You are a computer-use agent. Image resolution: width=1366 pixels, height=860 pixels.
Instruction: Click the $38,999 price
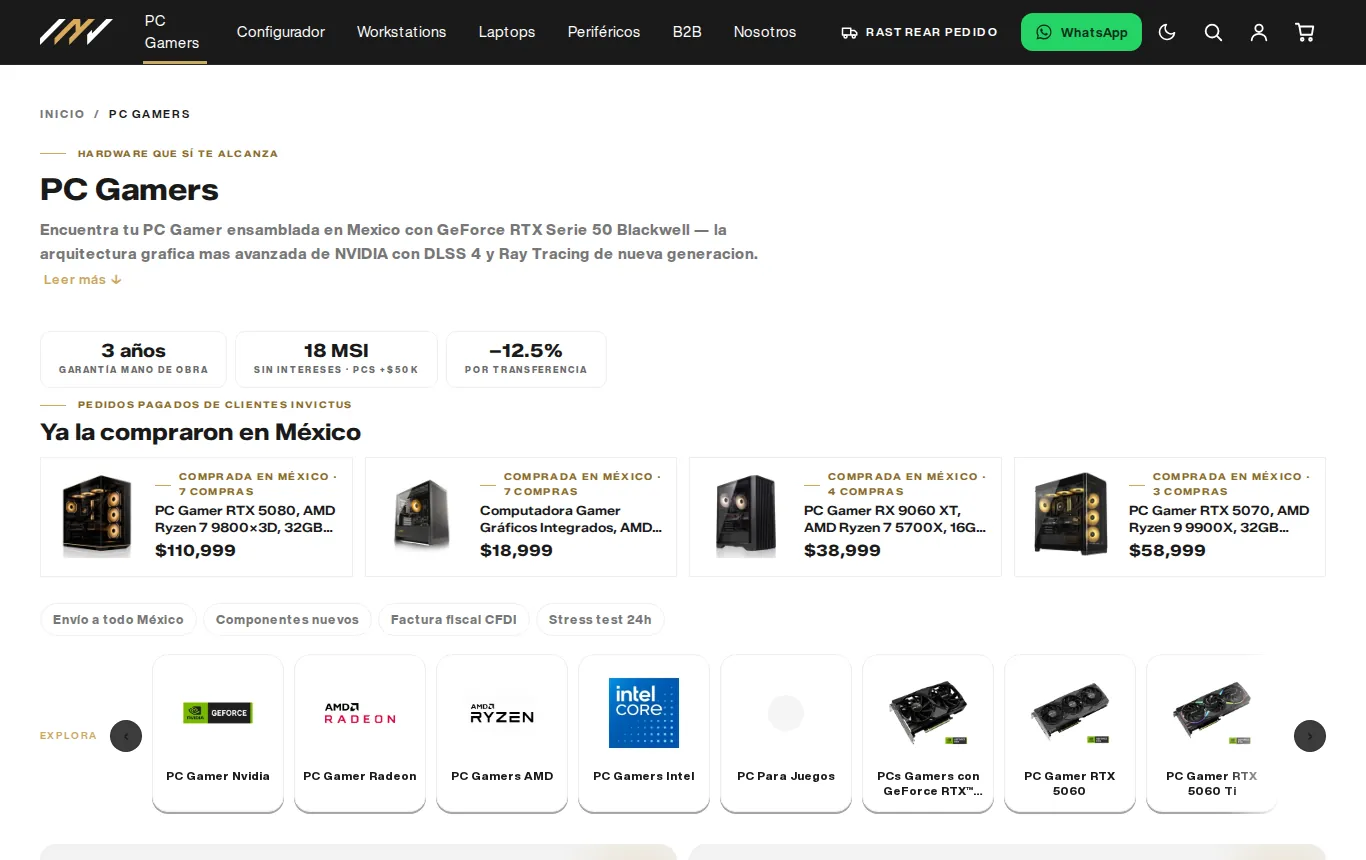point(843,551)
